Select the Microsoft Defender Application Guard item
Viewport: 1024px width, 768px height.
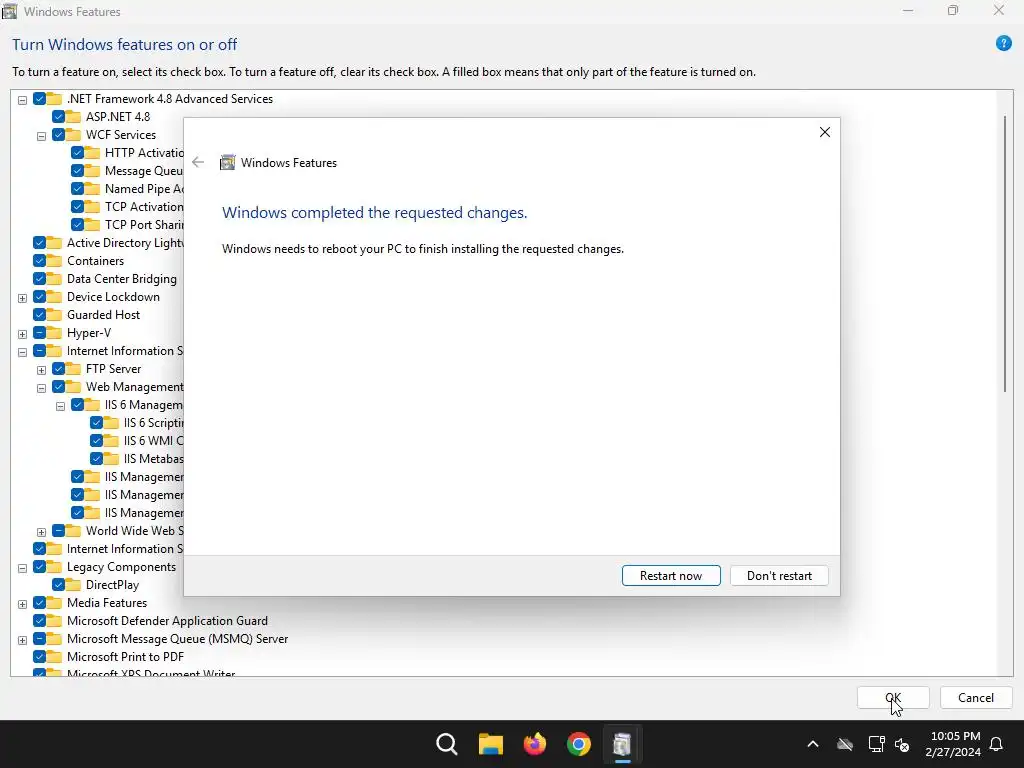tap(167, 620)
